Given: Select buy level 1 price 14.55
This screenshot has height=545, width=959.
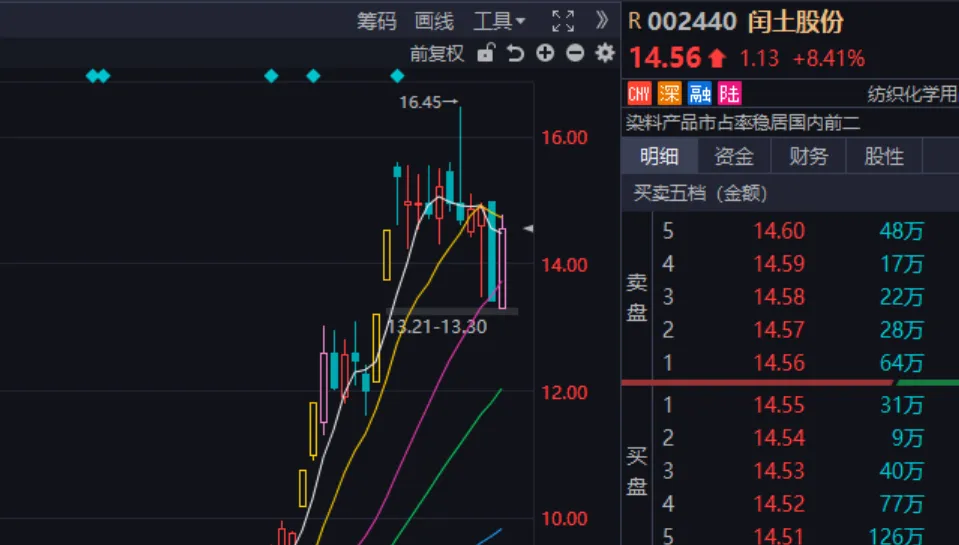Looking at the screenshot, I should 779,405.
